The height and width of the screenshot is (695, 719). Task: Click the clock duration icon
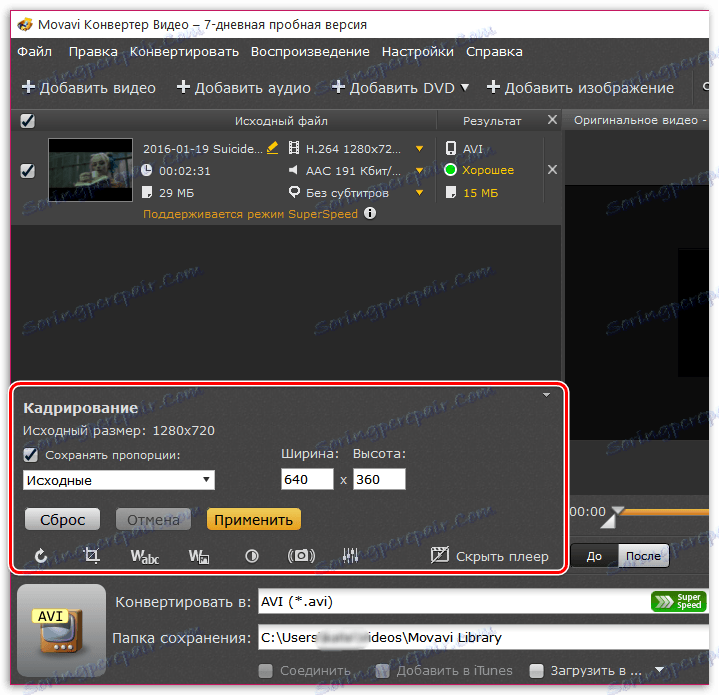pos(147,170)
